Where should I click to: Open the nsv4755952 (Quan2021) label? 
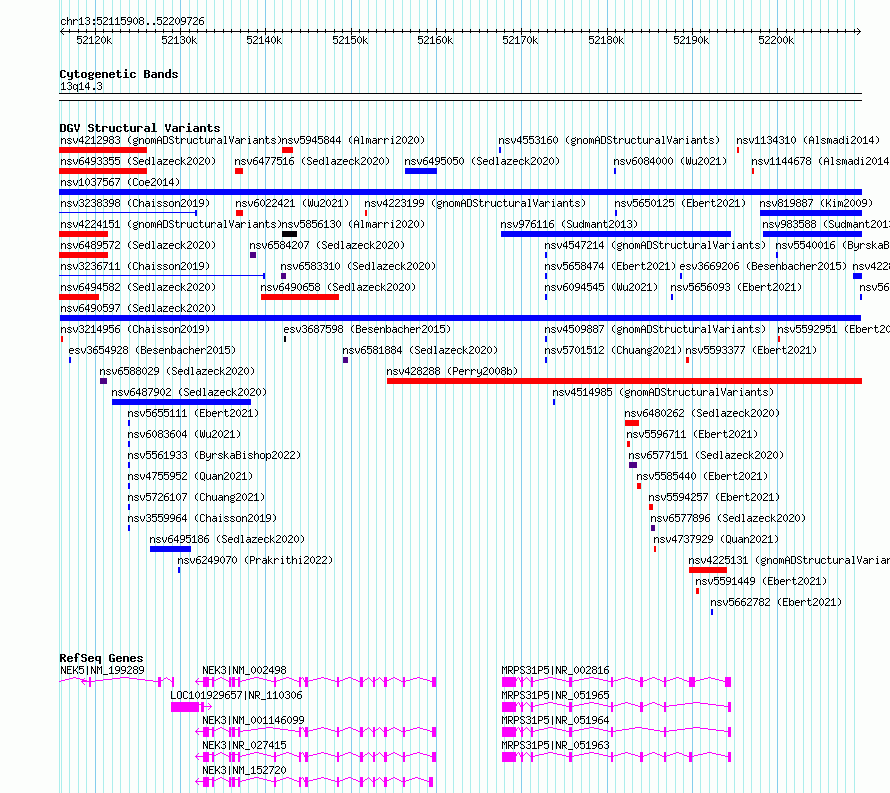[x=190, y=476]
